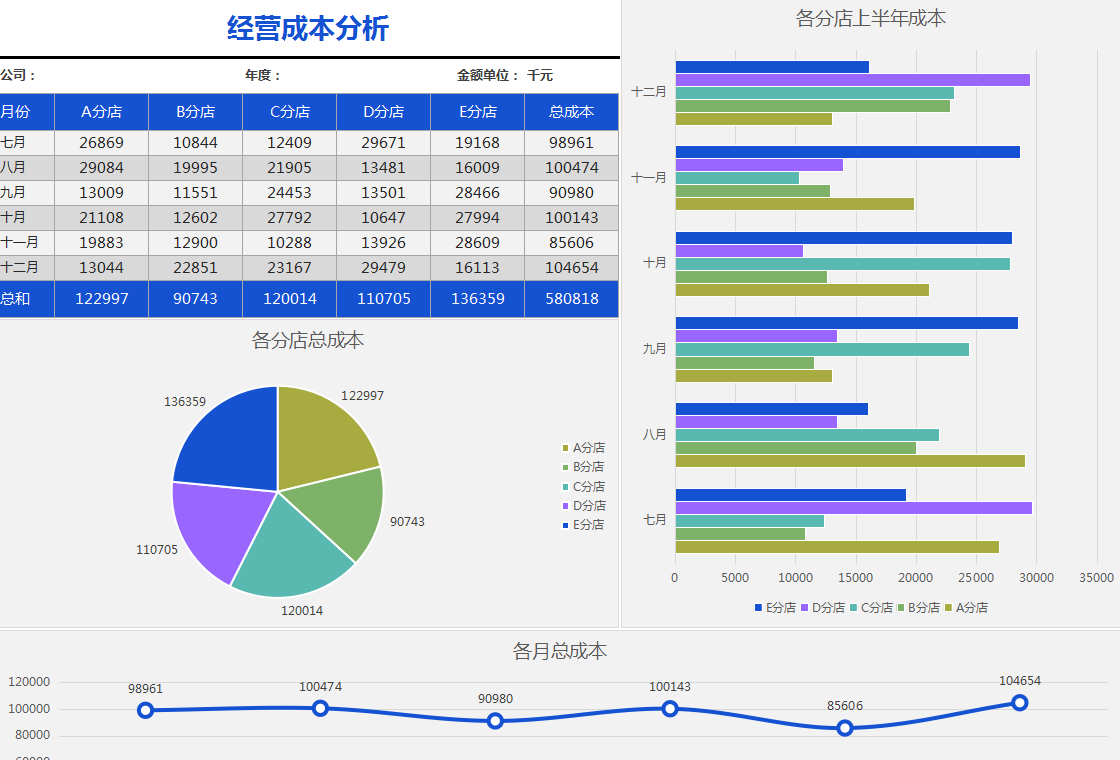The height and width of the screenshot is (760, 1120).
Task: Select the 各分店上半年成本 bar chart title
Action: (871, 19)
